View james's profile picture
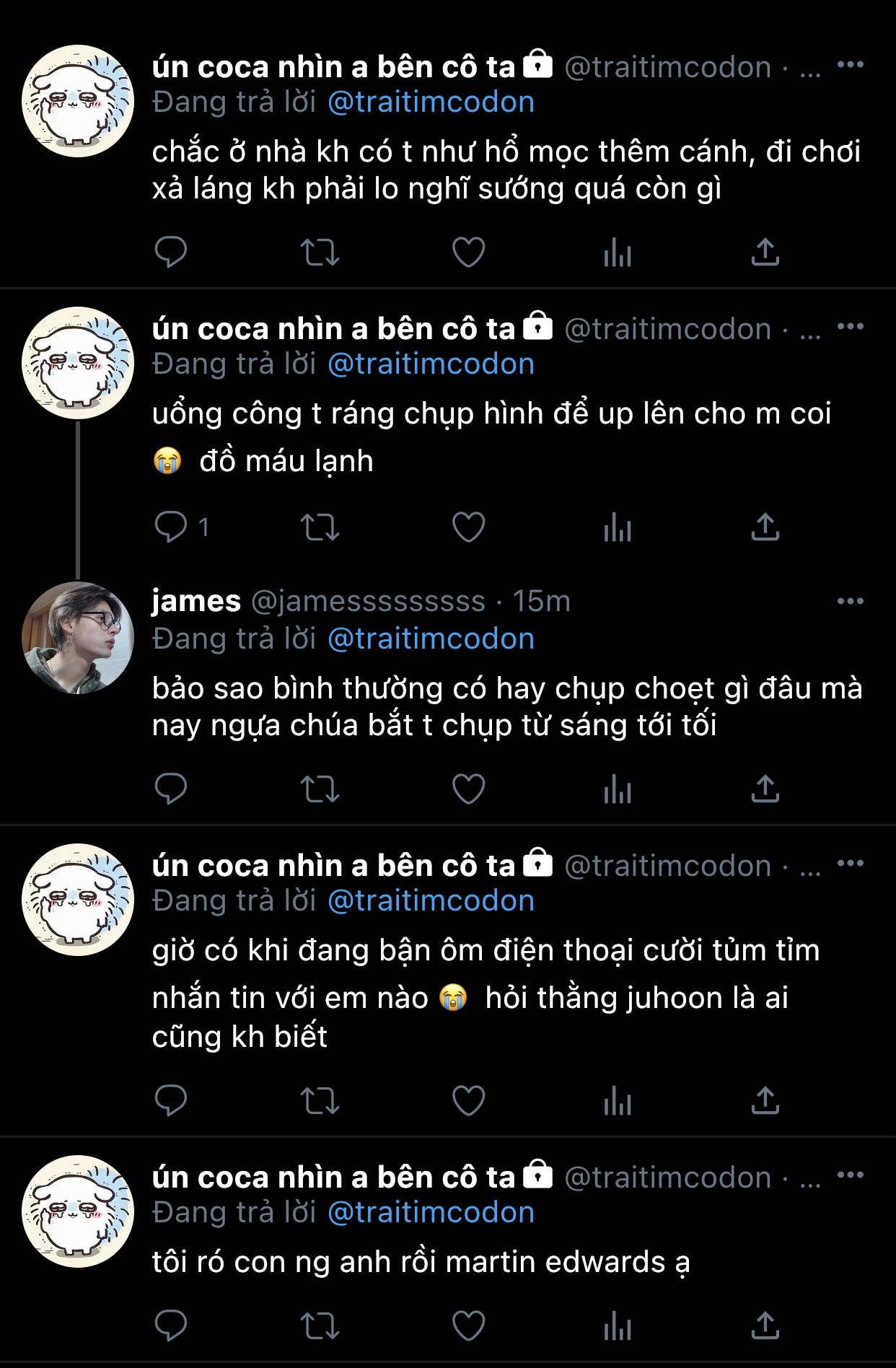The image size is (896, 1368). coord(78,638)
